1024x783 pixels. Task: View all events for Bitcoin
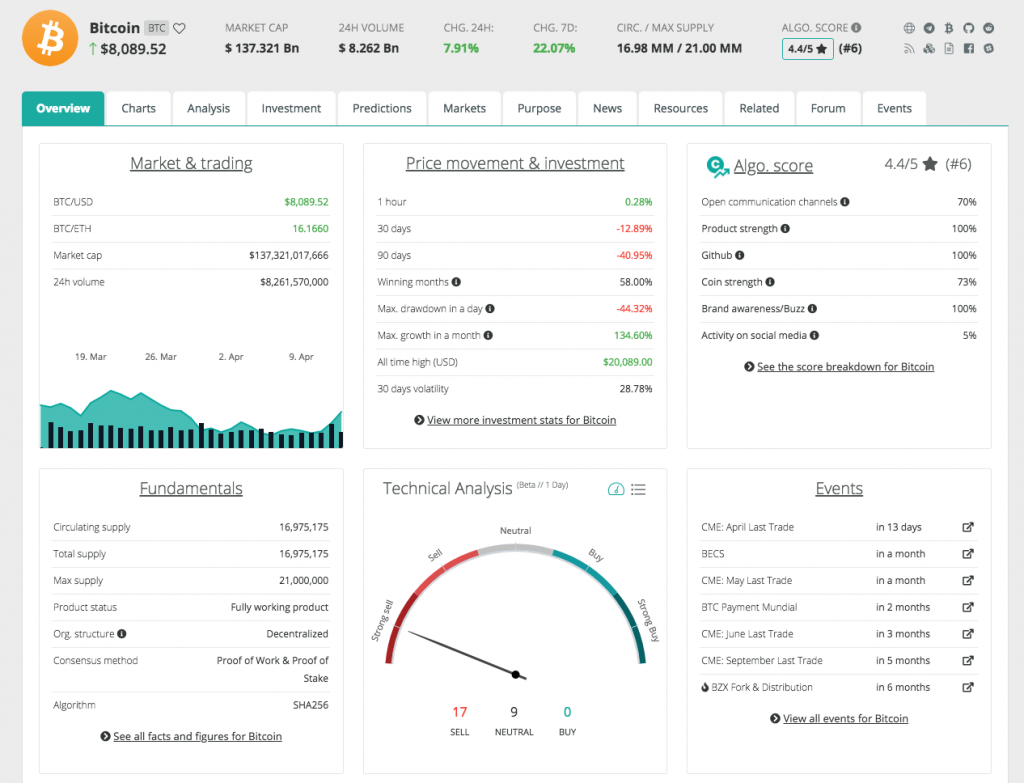pos(845,718)
